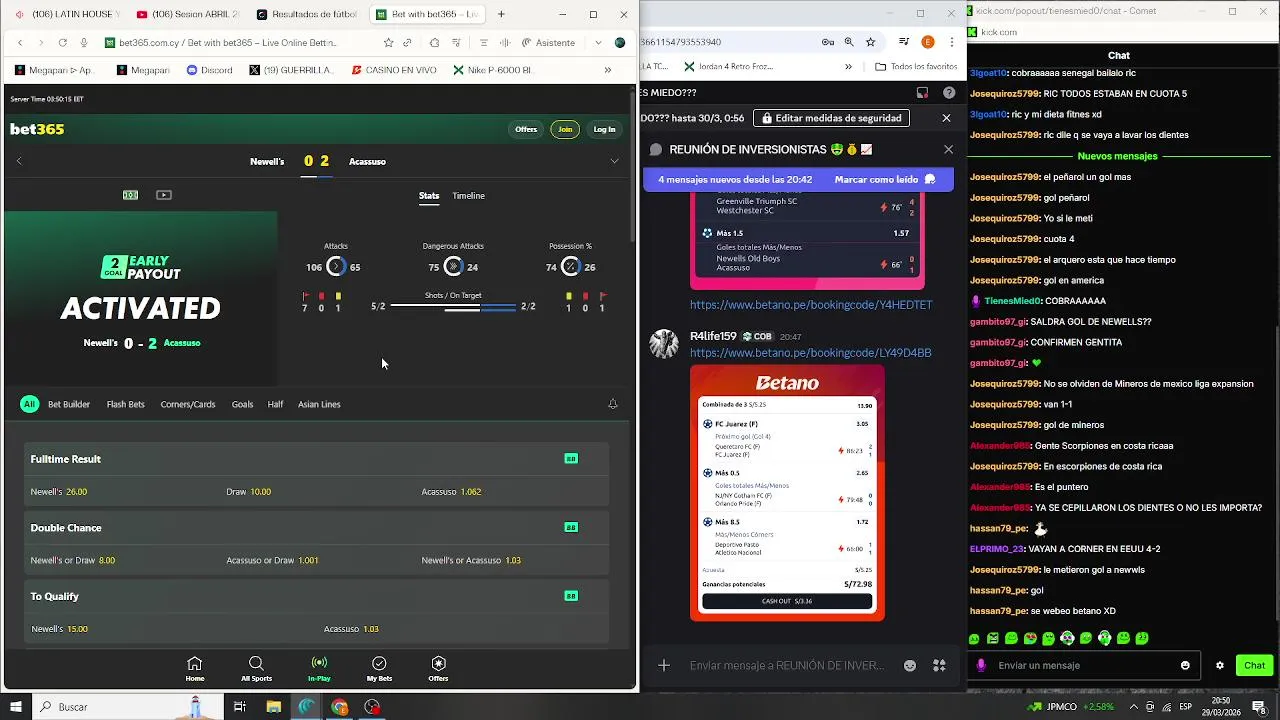Open the Betano bet slip image thumbnail
This screenshot has height=720, width=1280.
[x=787, y=493]
